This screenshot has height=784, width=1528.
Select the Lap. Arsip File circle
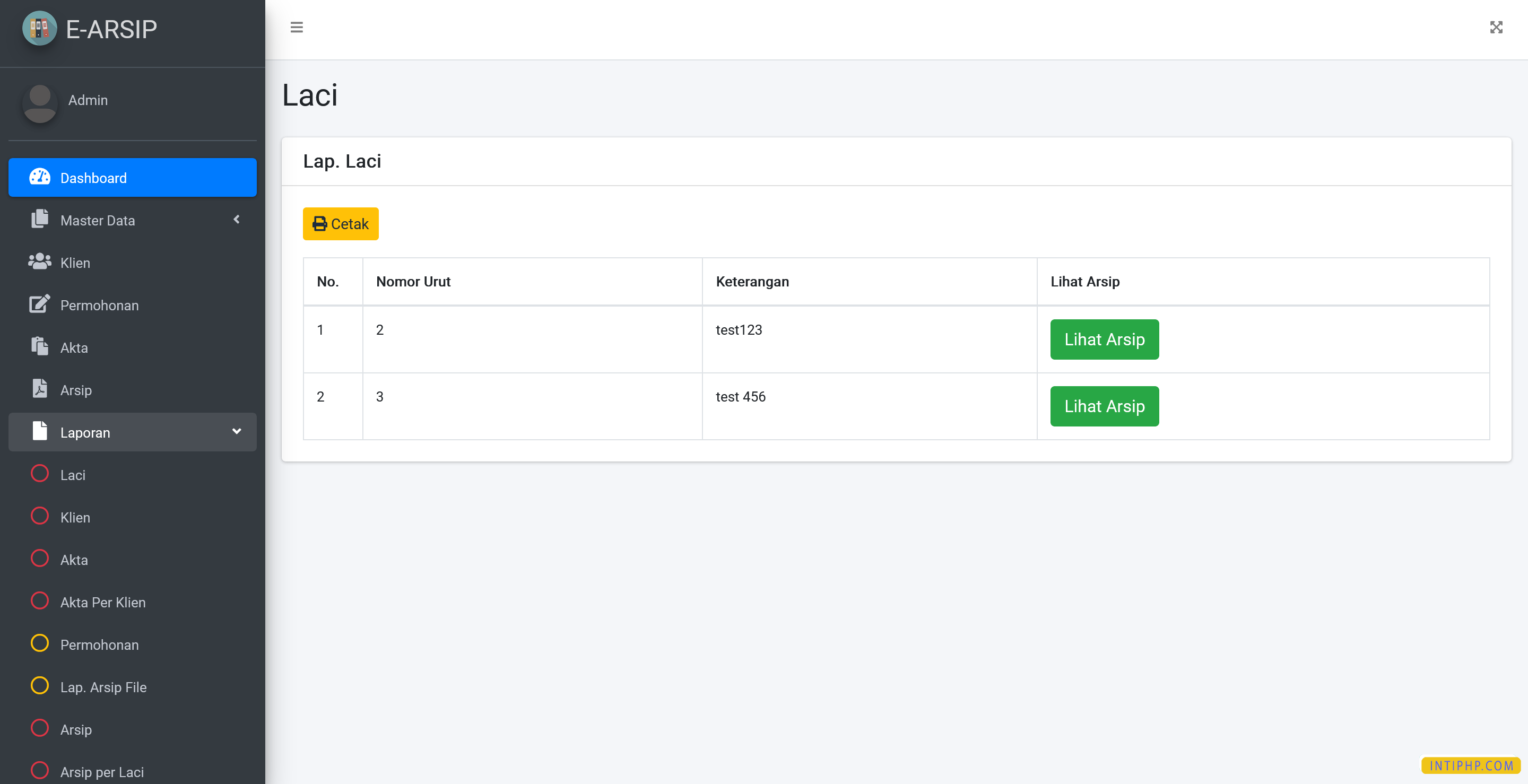[x=40, y=686]
